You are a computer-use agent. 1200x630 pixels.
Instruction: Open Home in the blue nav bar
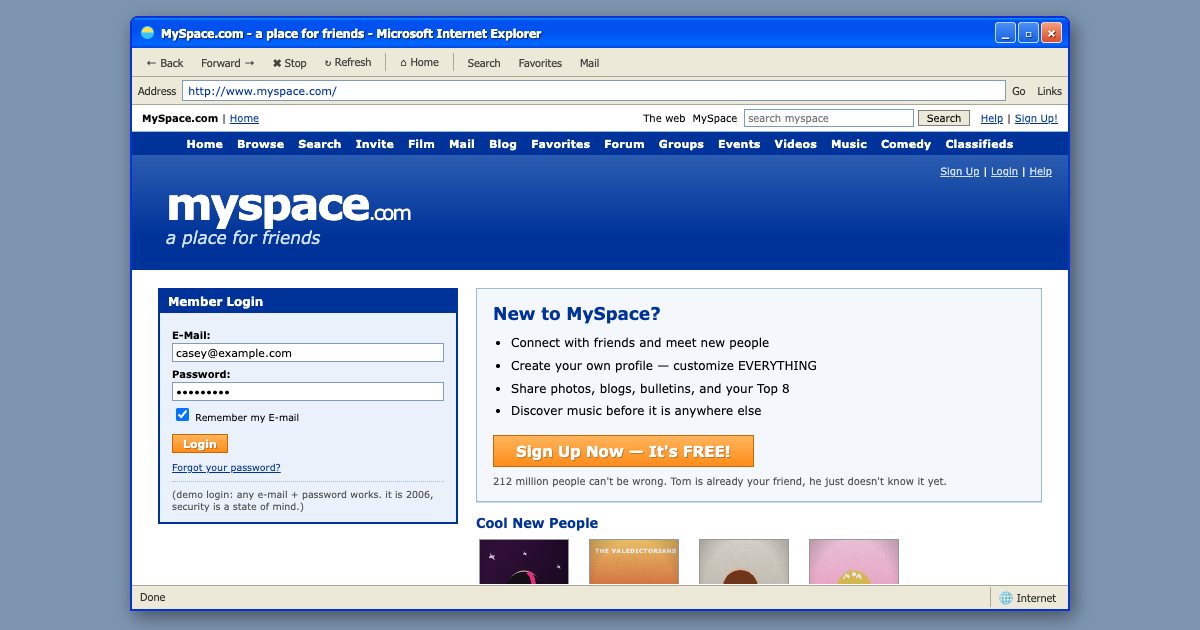point(205,144)
